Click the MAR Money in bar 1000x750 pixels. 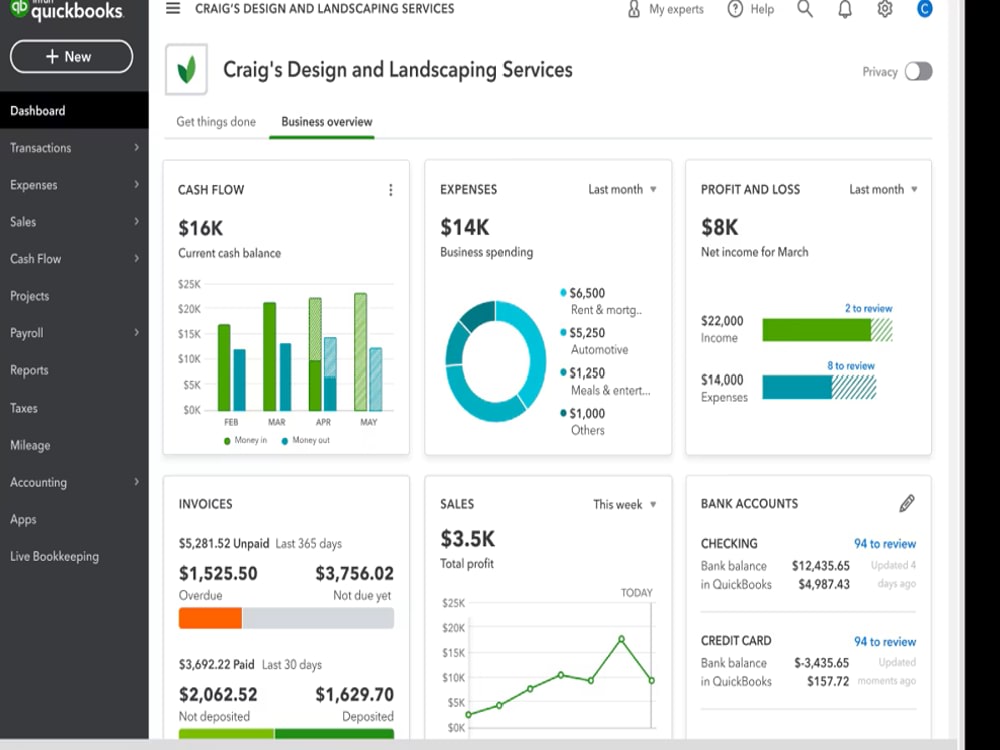click(x=270, y=356)
